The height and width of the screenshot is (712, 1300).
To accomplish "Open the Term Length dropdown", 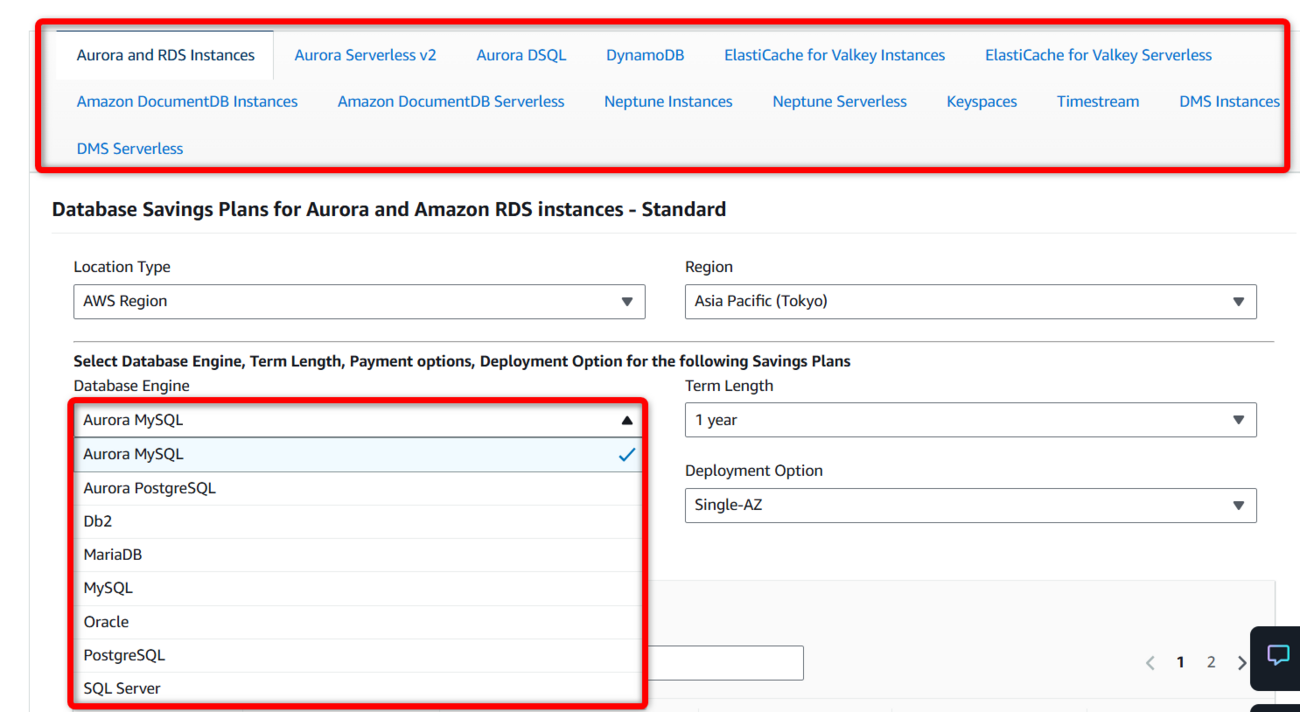I will 970,420.
